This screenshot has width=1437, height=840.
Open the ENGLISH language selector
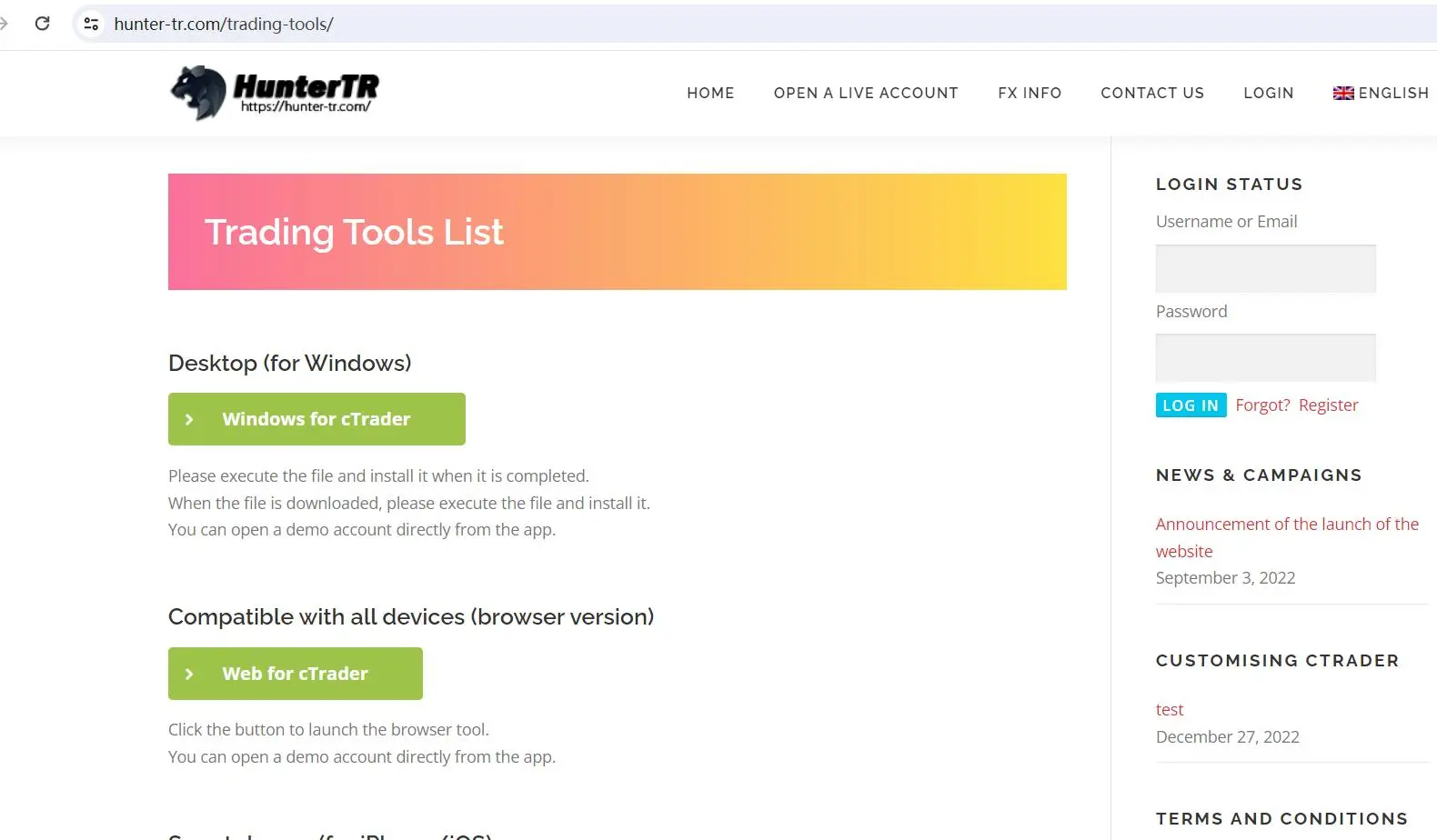point(1381,93)
